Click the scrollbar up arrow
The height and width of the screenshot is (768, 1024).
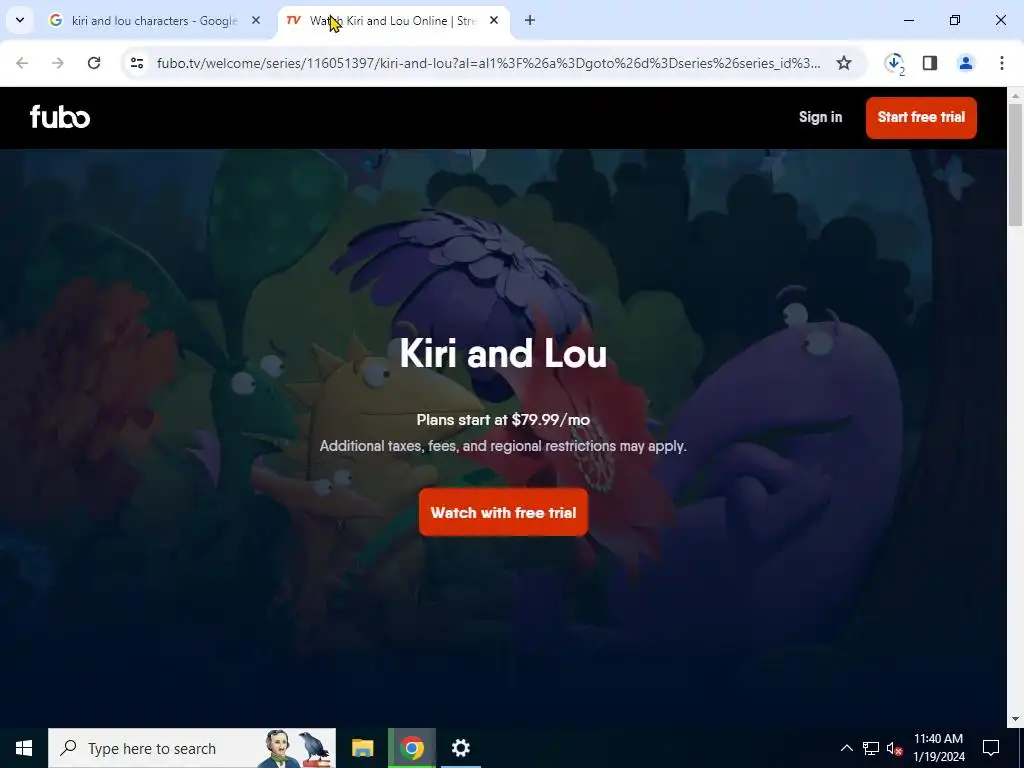pyautogui.click(x=1016, y=95)
